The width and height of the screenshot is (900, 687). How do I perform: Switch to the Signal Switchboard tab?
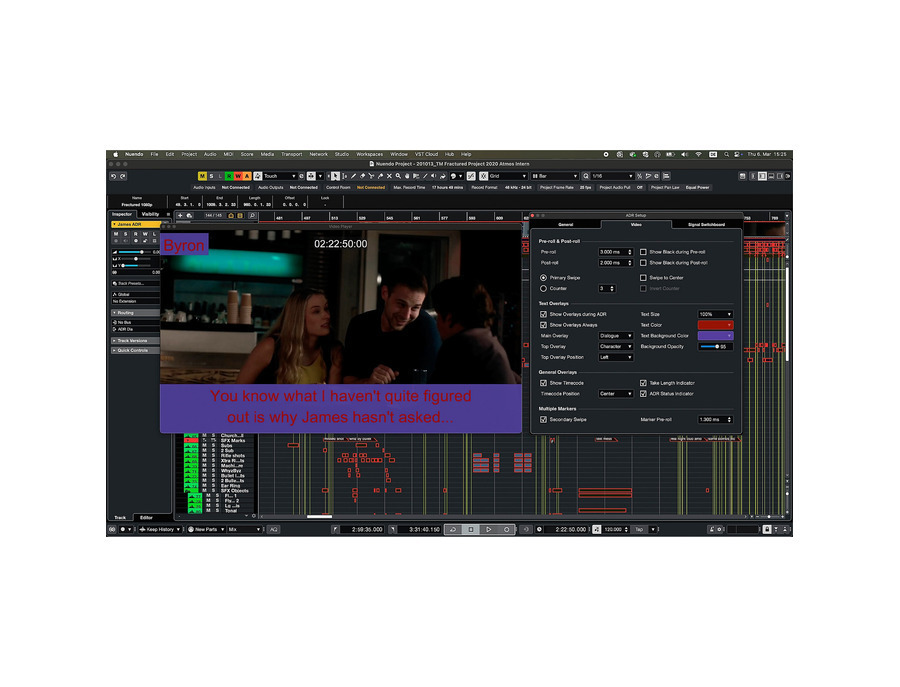pyautogui.click(x=706, y=224)
